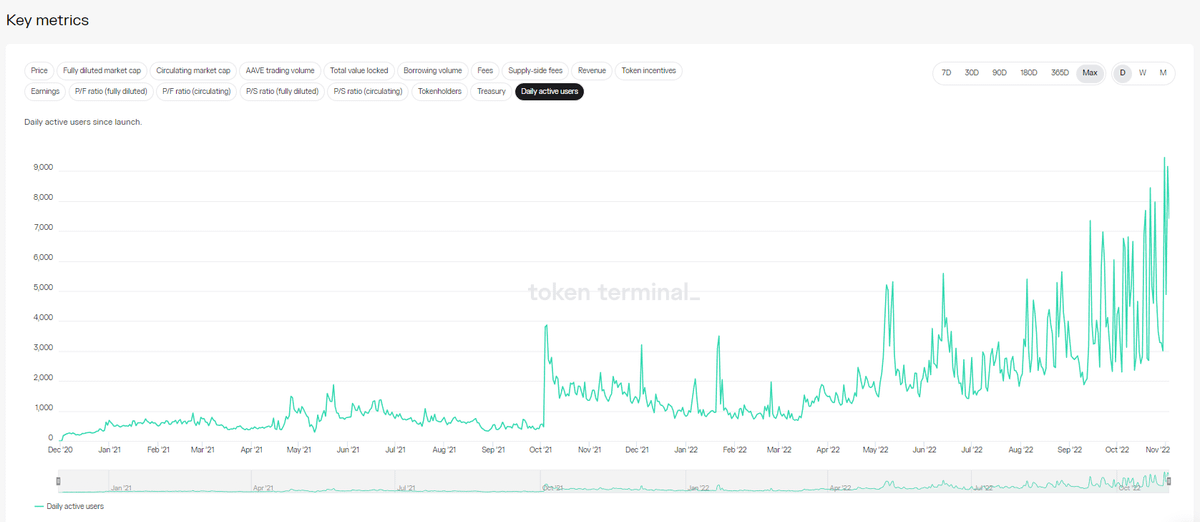Switch granularity to weekly (W)
Viewport: 1200px width, 522px height.
tap(1142, 73)
